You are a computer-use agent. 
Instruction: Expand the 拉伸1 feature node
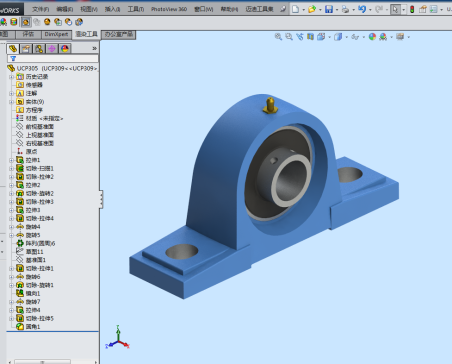pyautogui.click(x=11, y=160)
